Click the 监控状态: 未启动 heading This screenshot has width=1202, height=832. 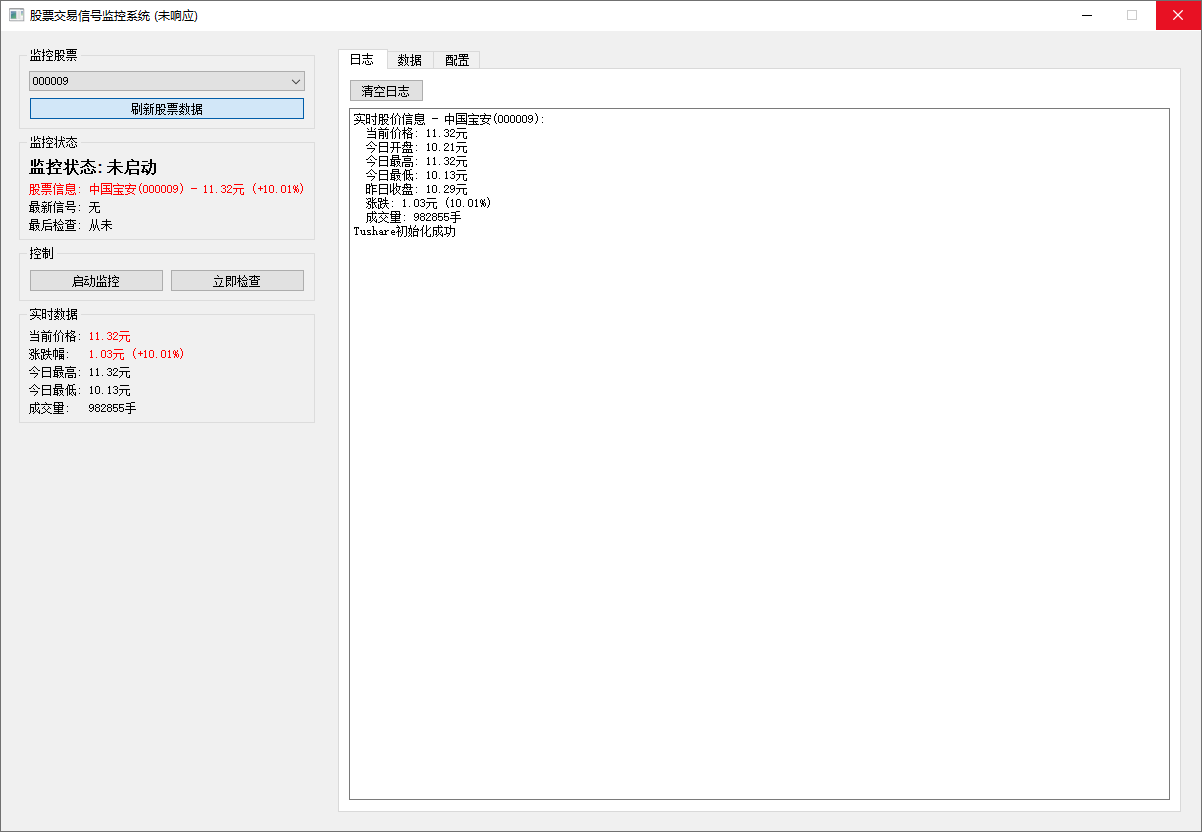click(x=93, y=167)
